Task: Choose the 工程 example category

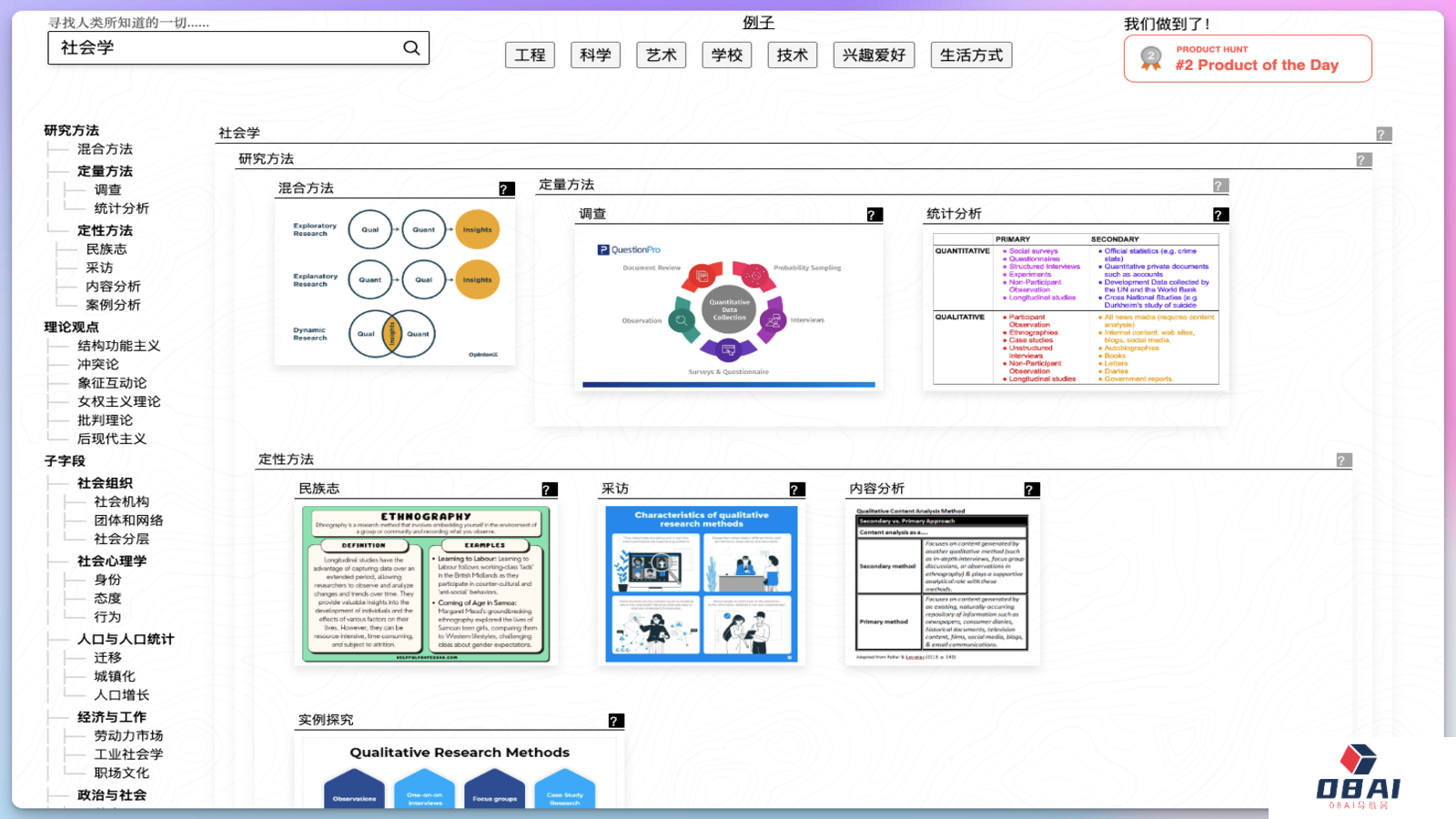Action: click(x=530, y=56)
